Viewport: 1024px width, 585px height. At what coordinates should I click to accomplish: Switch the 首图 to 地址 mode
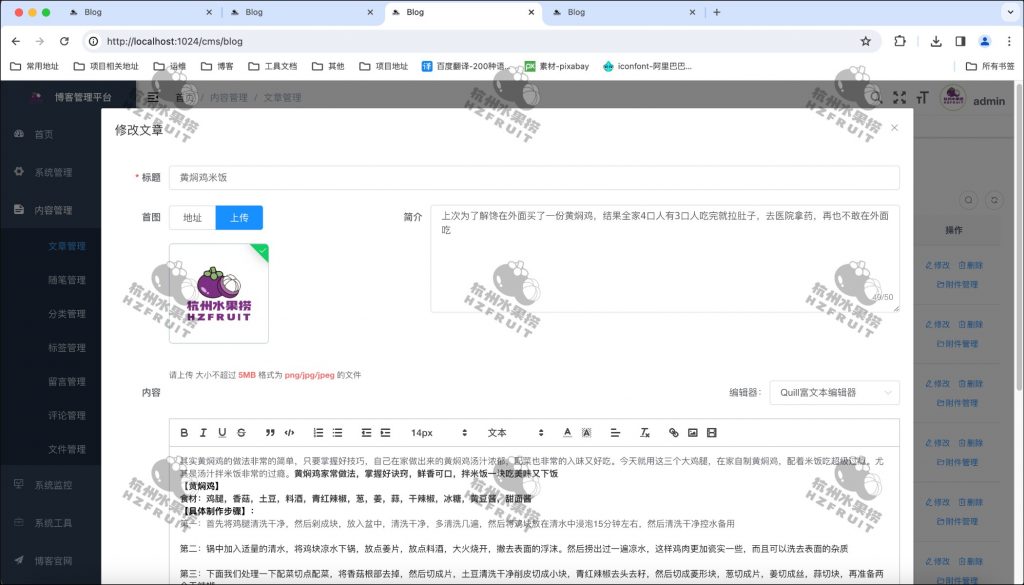191,217
